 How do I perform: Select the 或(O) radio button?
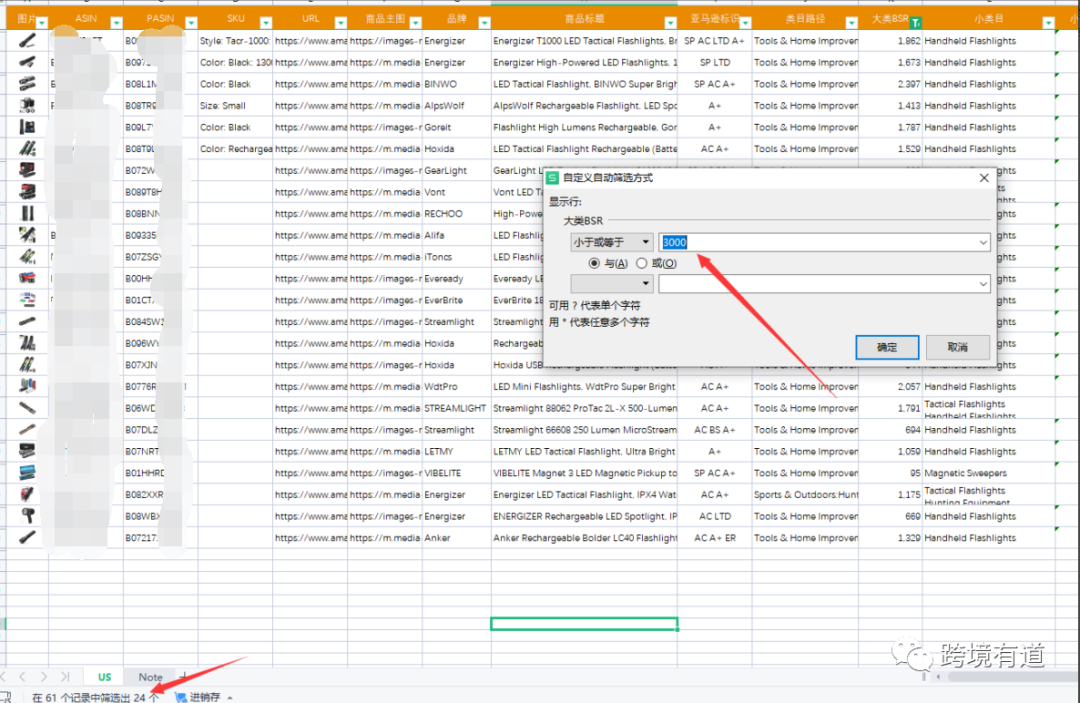coord(642,263)
